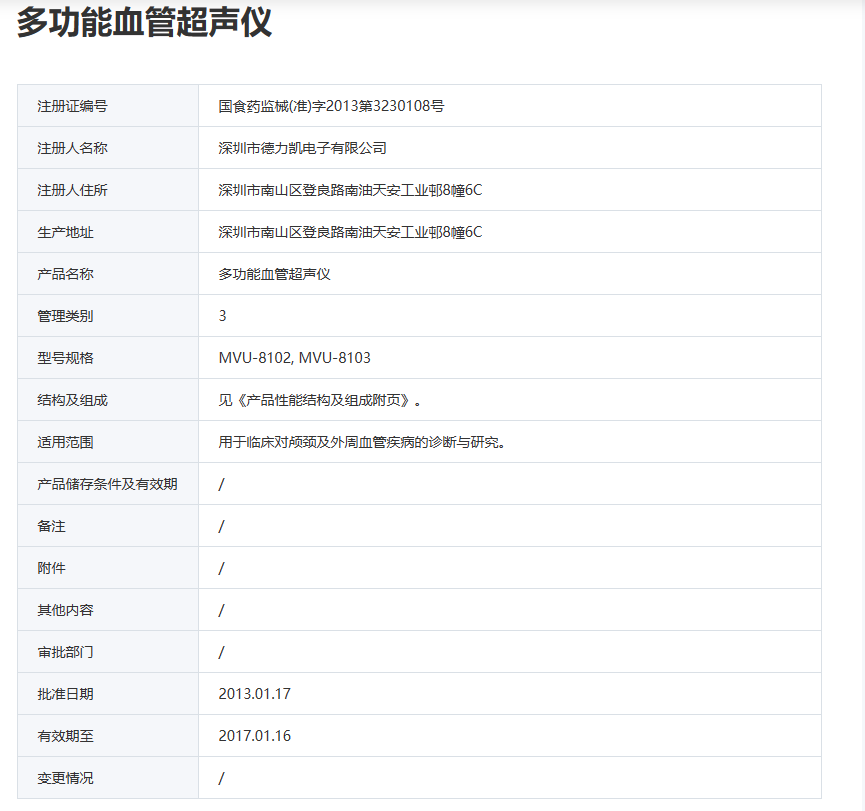Image resolution: width=865 pixels, height=811 pixels.
Task: Click the text 见《产品性能结构及组成附页》。
Action: [320, 400]
